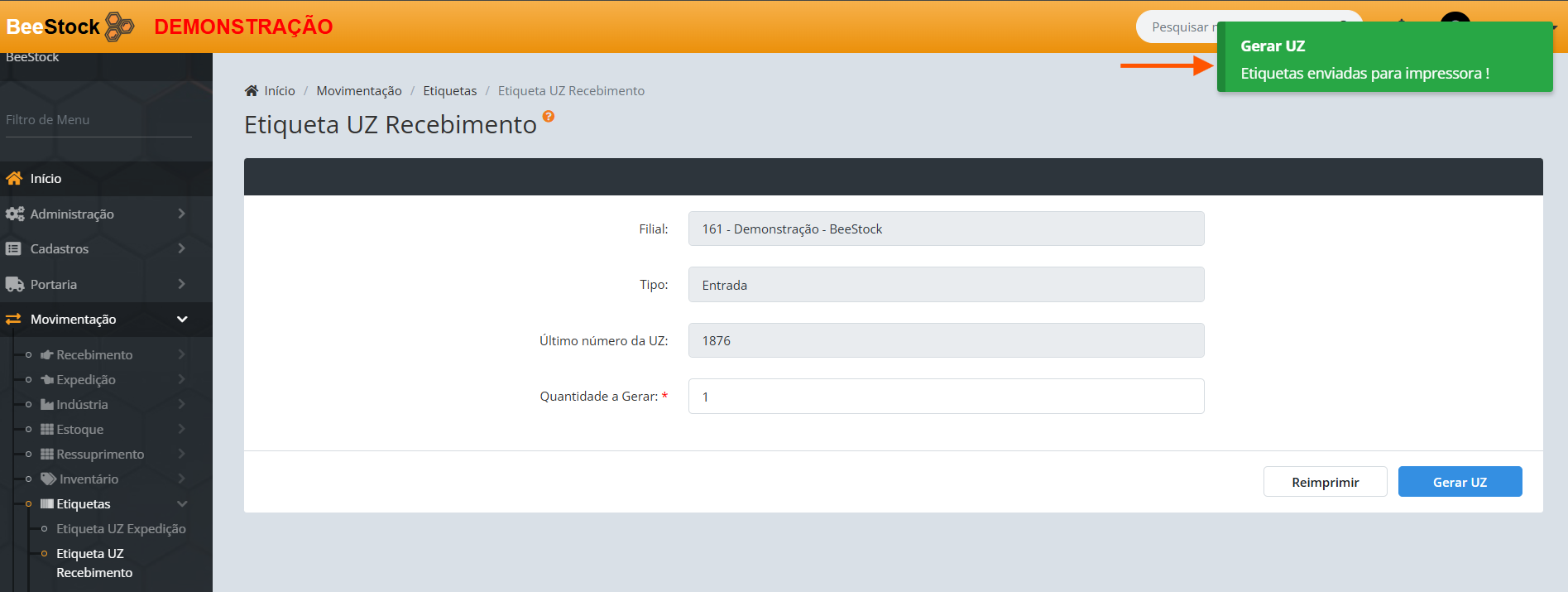Click the Movimentação arrows icon
Image resolution: width=1568 pixels, height=592 pixels.
click(x=14, y=319)
